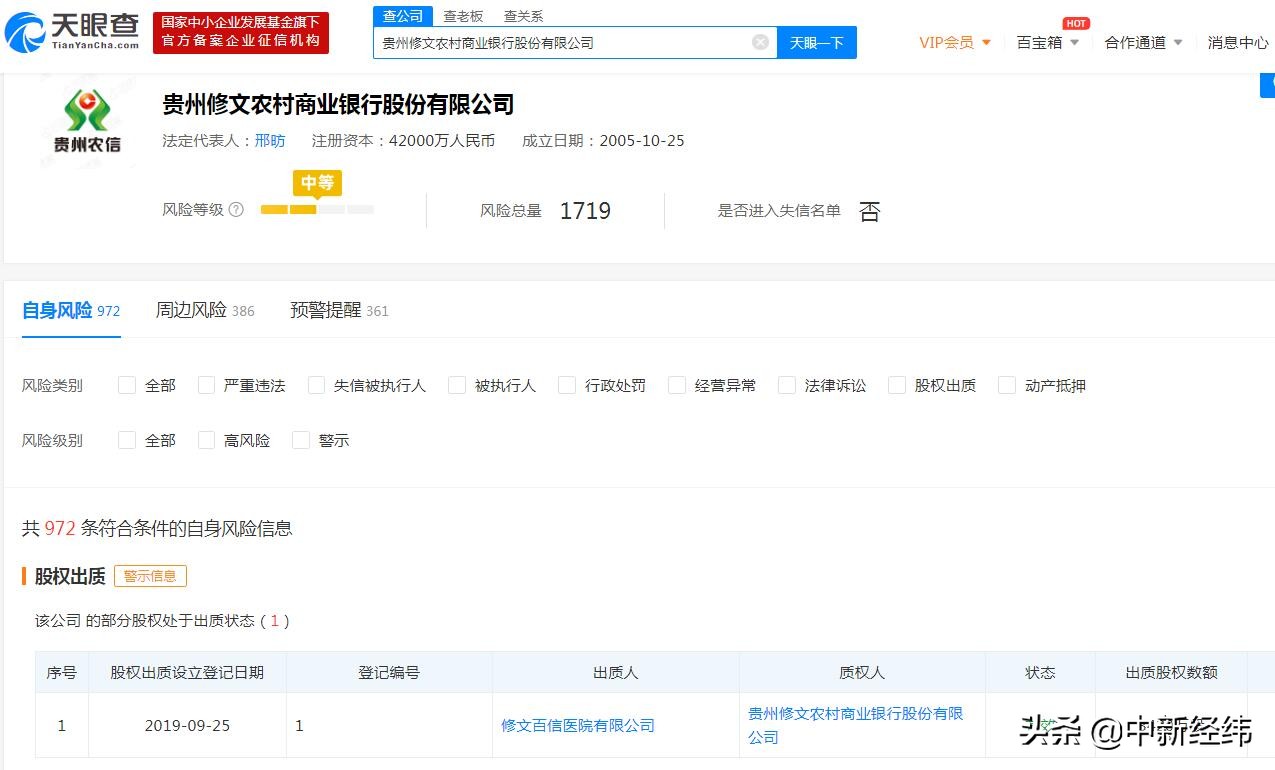Screen dimensions: 1275x770
Task: Check the 经营异常 filter
Action: 677,385
